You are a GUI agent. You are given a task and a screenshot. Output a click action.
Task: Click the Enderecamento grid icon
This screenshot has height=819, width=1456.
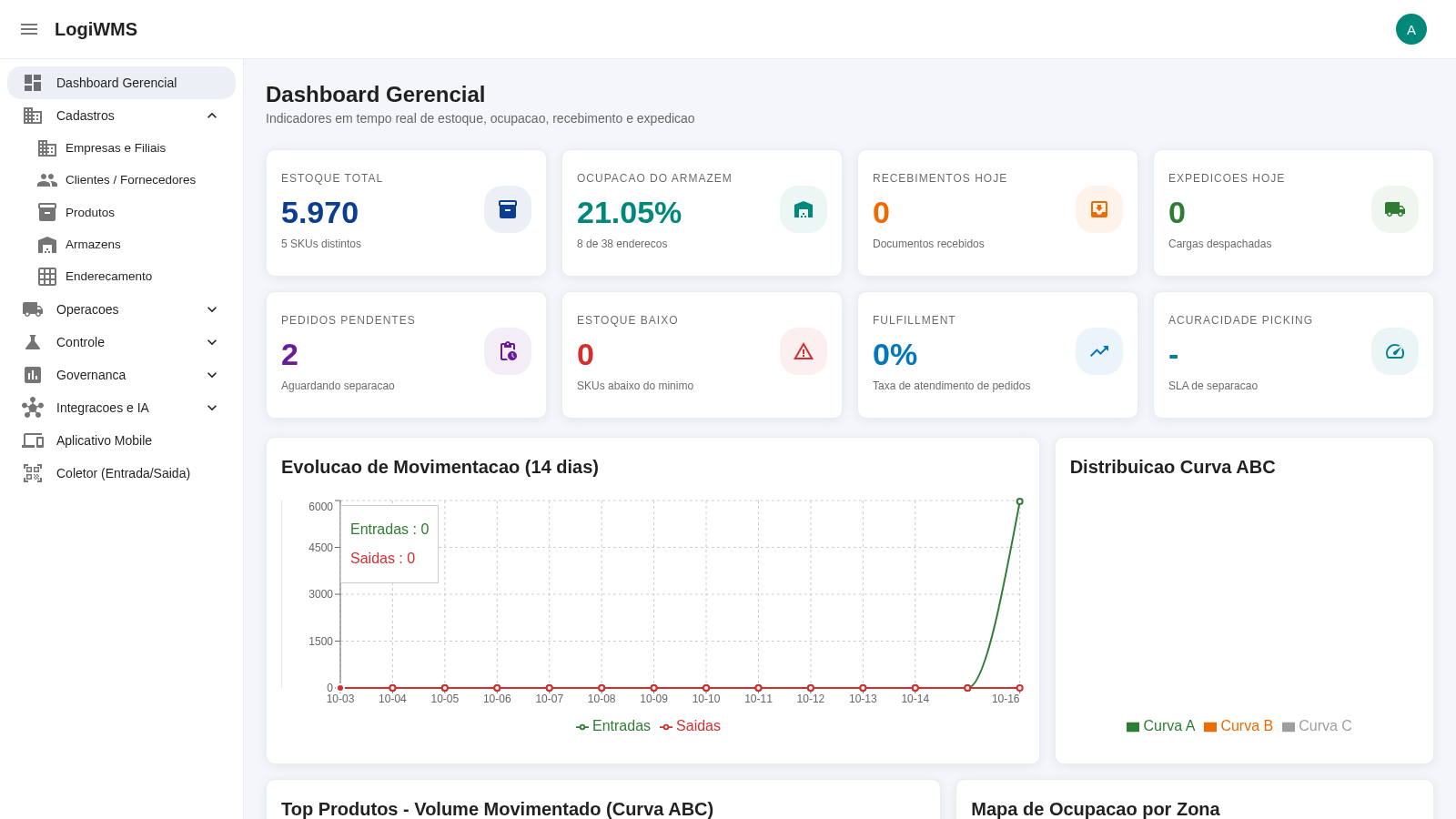click(x=47, y=277)
